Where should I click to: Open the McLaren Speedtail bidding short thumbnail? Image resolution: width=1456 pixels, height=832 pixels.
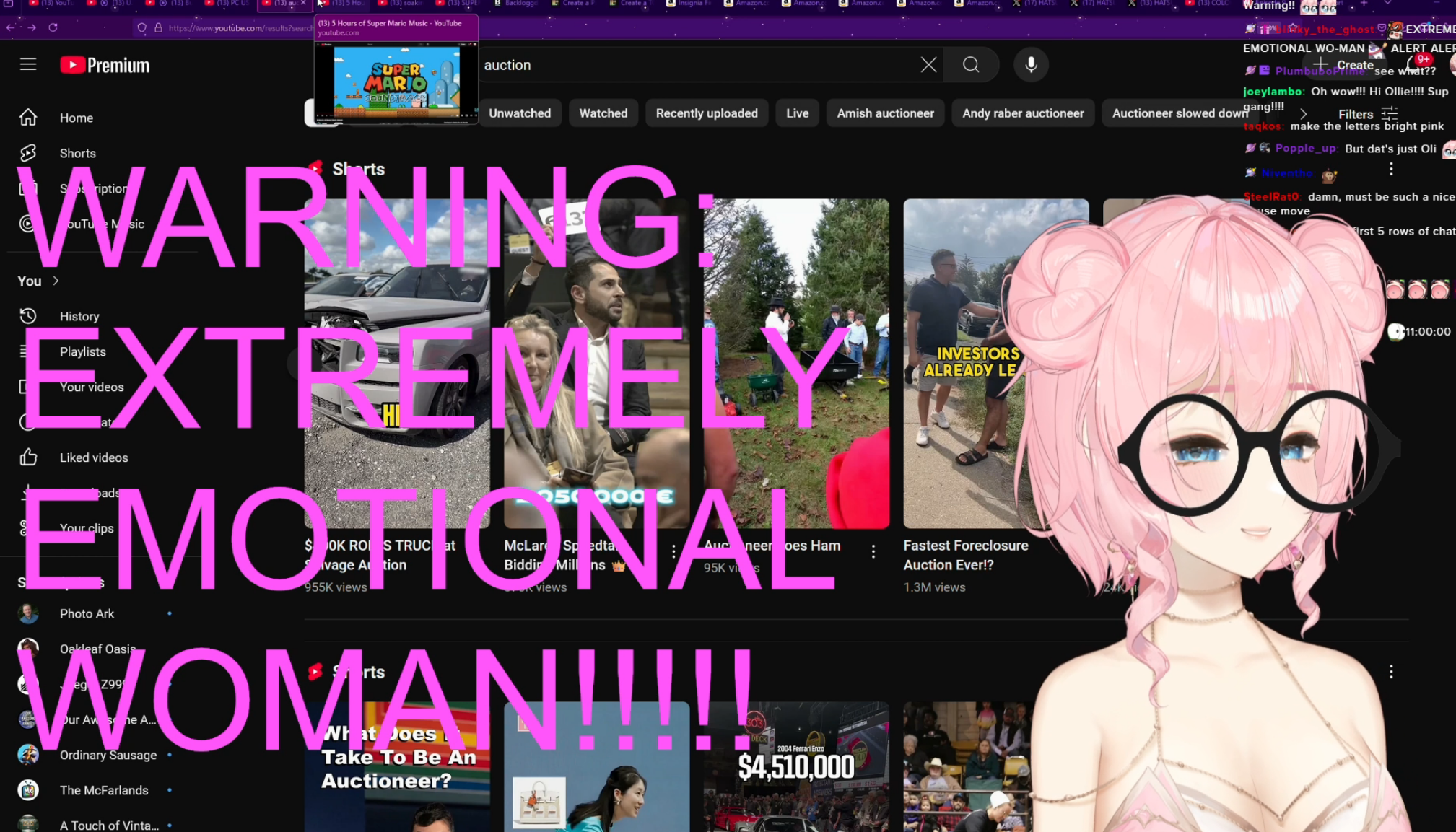tap(596, 364)
